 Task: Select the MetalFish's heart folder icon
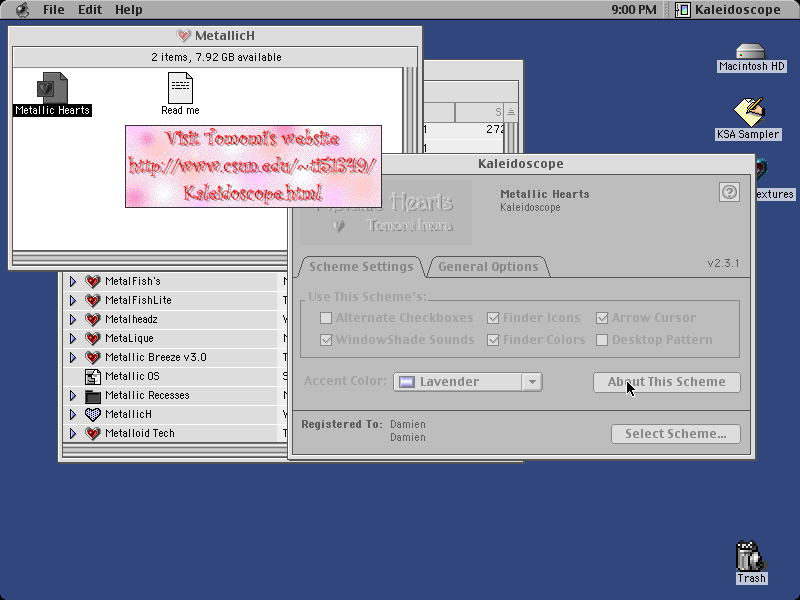point(92,281)
